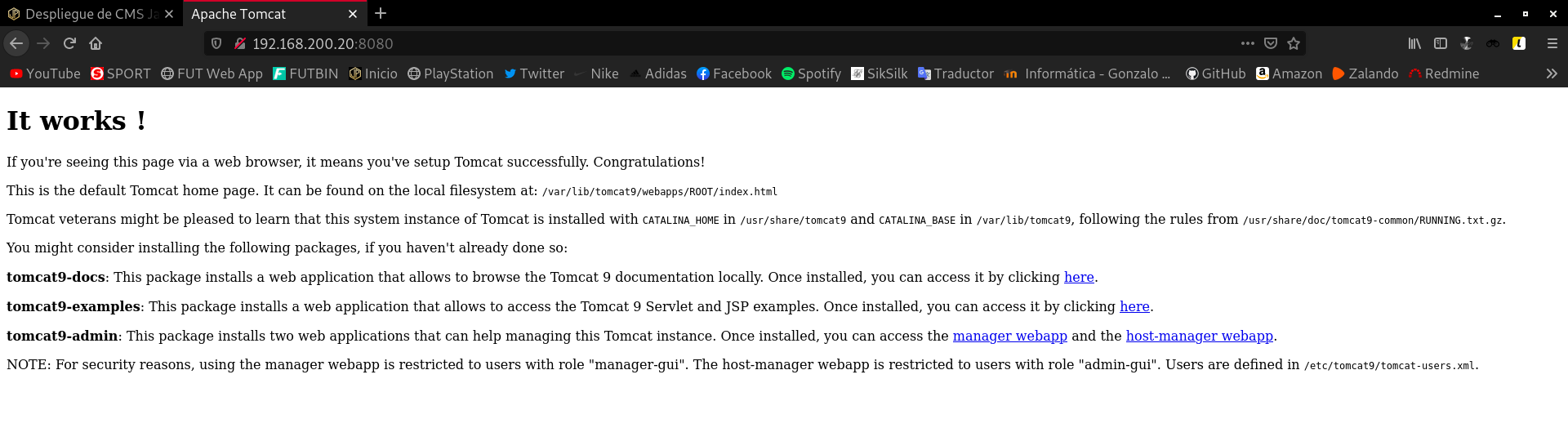The height and width of the screenshot is (428, 1568).
Task: Open the Firefox hamburger menu
Action: coord(1552,43)
